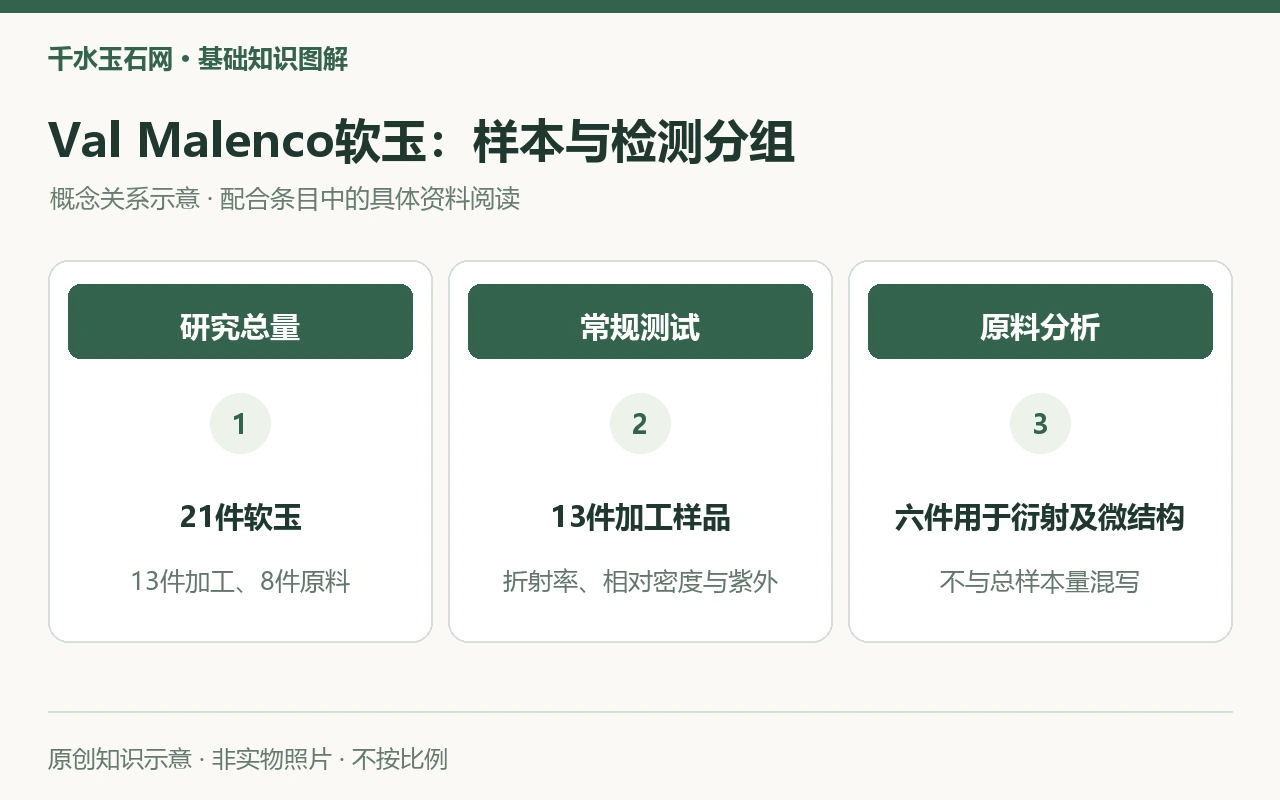Screen dimensions: 1280x800
Task: Click the number 1 circle badge
Action: click(x=240, y=424)
